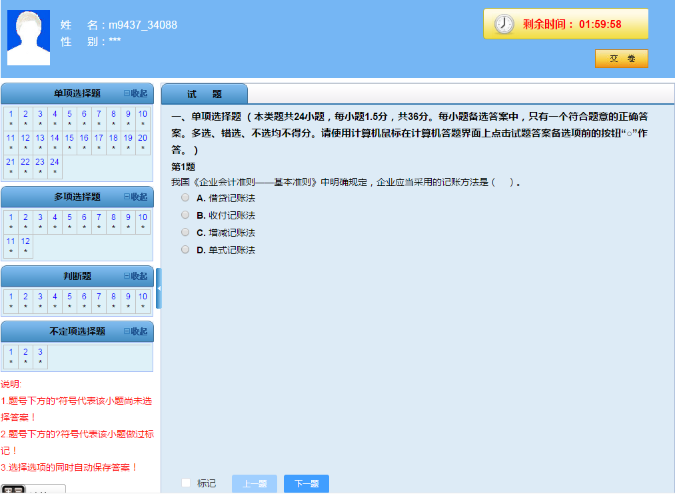
Task: Go to multiple-choice question 7
Action: pyautogui.click(x=99, y=221)
